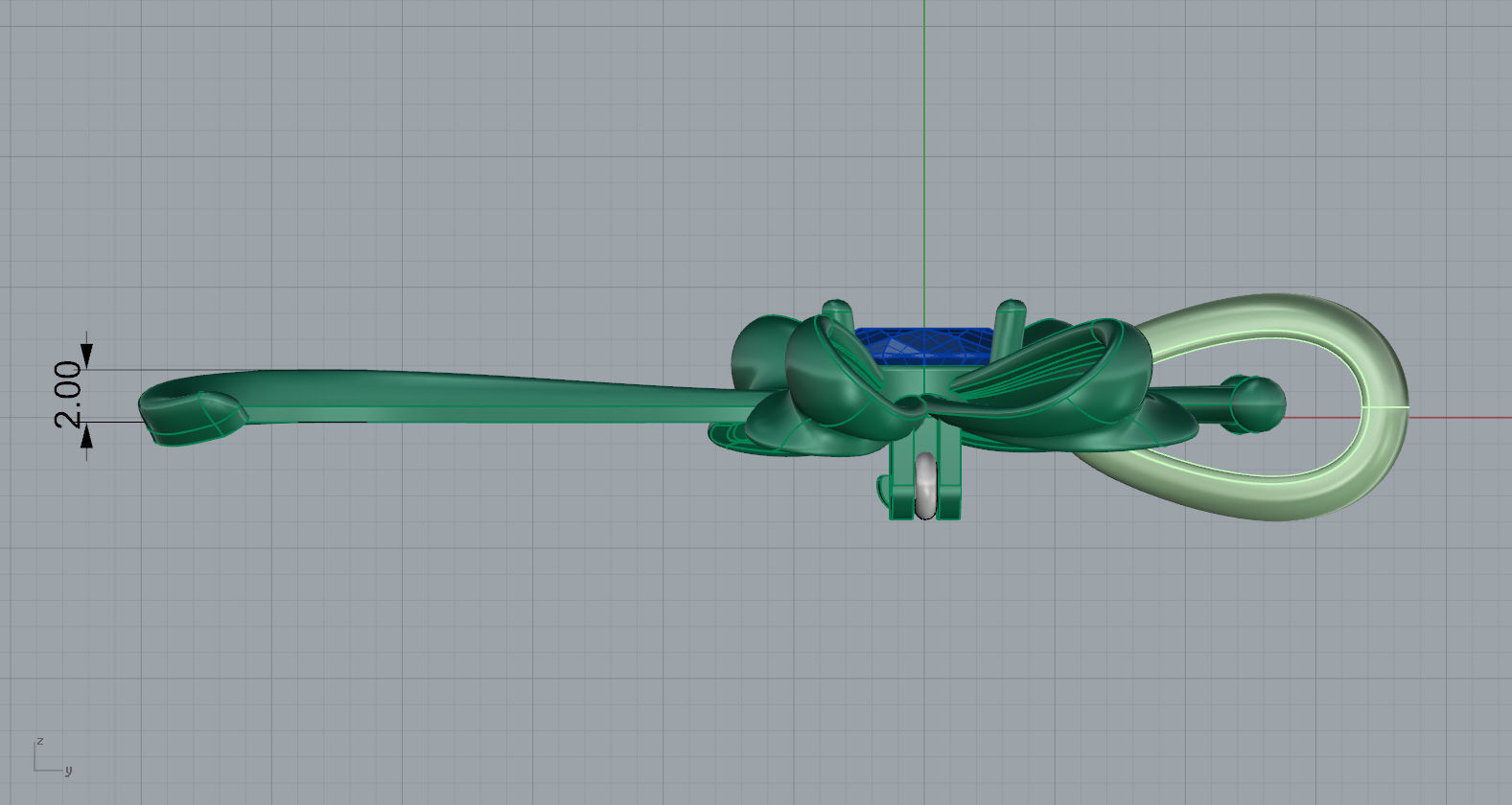Select the ball end of the pin

1258,404
